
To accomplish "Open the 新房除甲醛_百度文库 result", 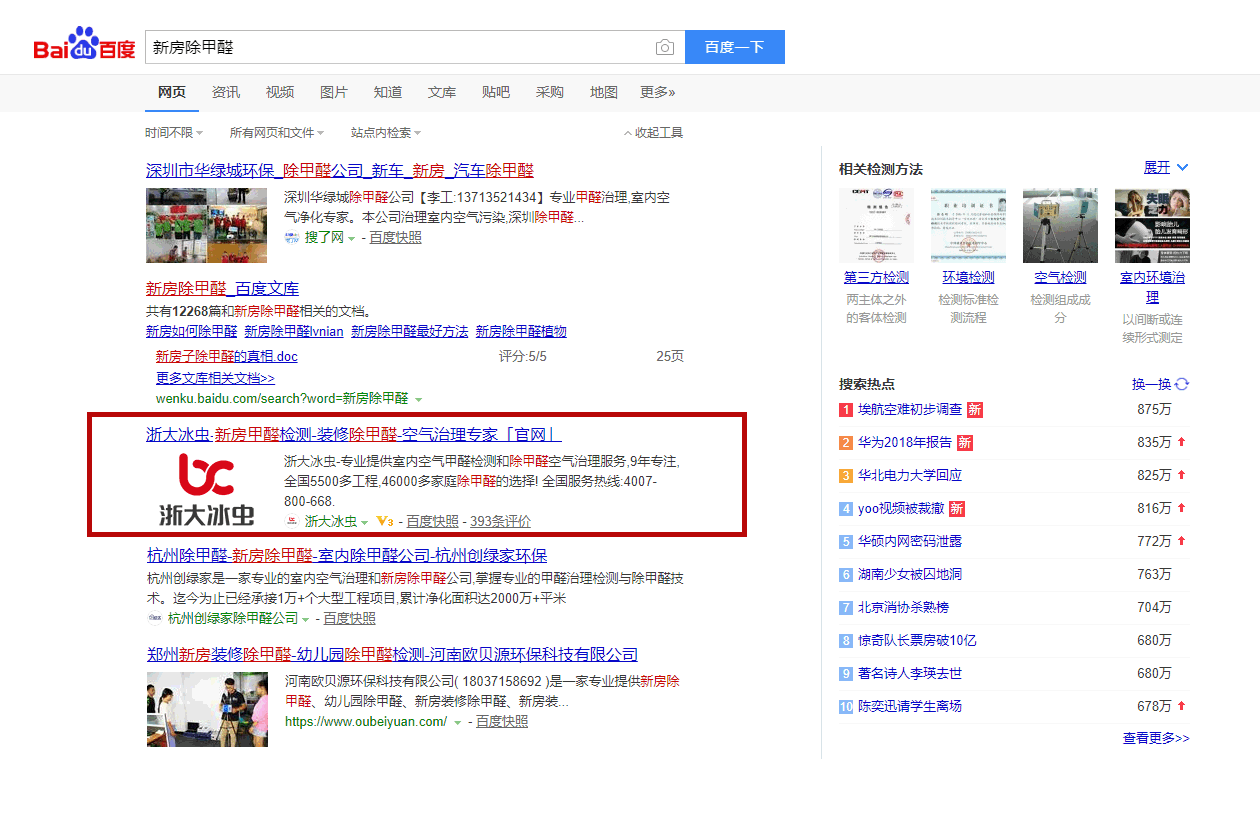I will [222, 289].
